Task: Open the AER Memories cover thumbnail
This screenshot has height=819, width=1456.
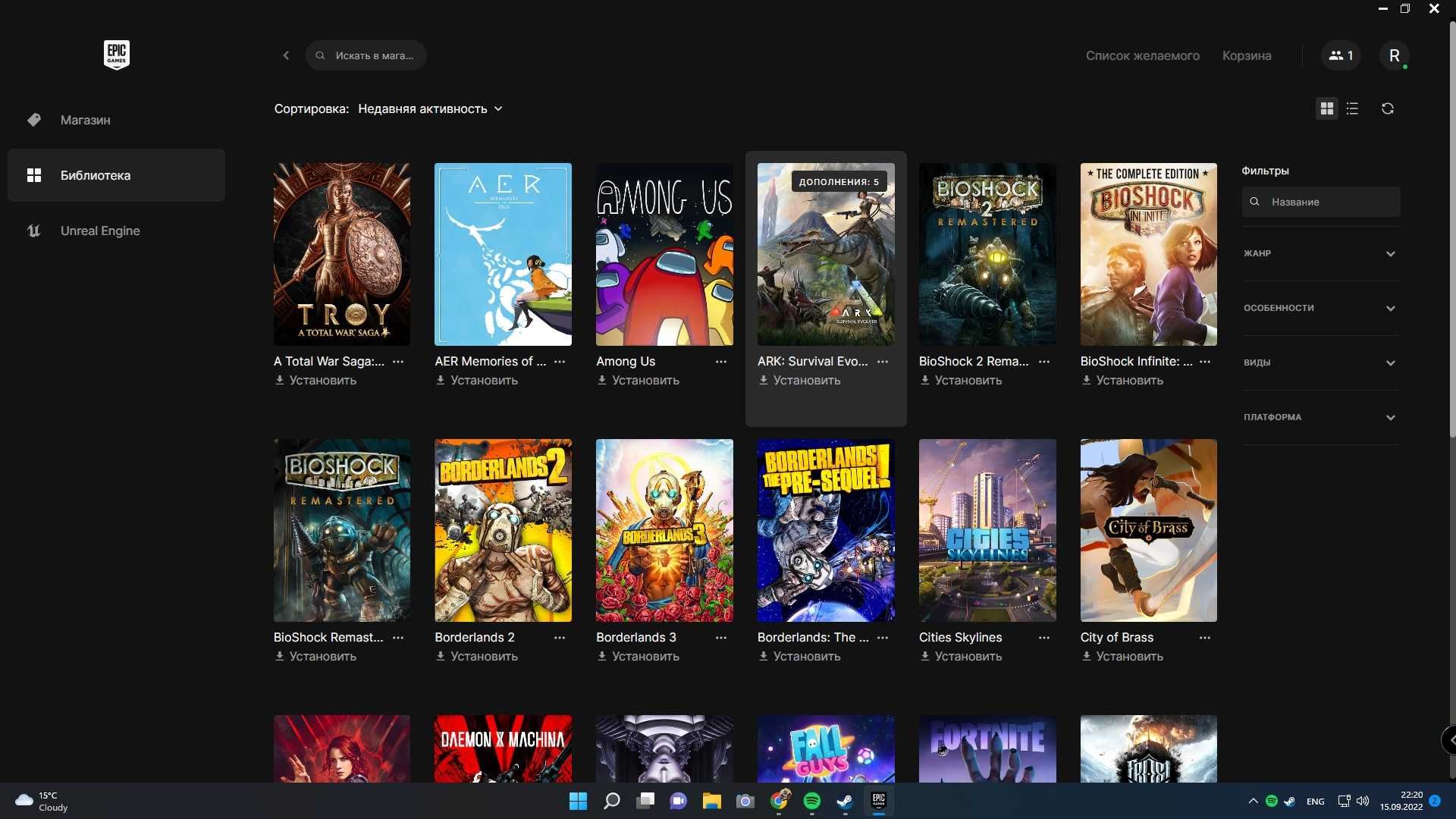Action: (503, 255)
